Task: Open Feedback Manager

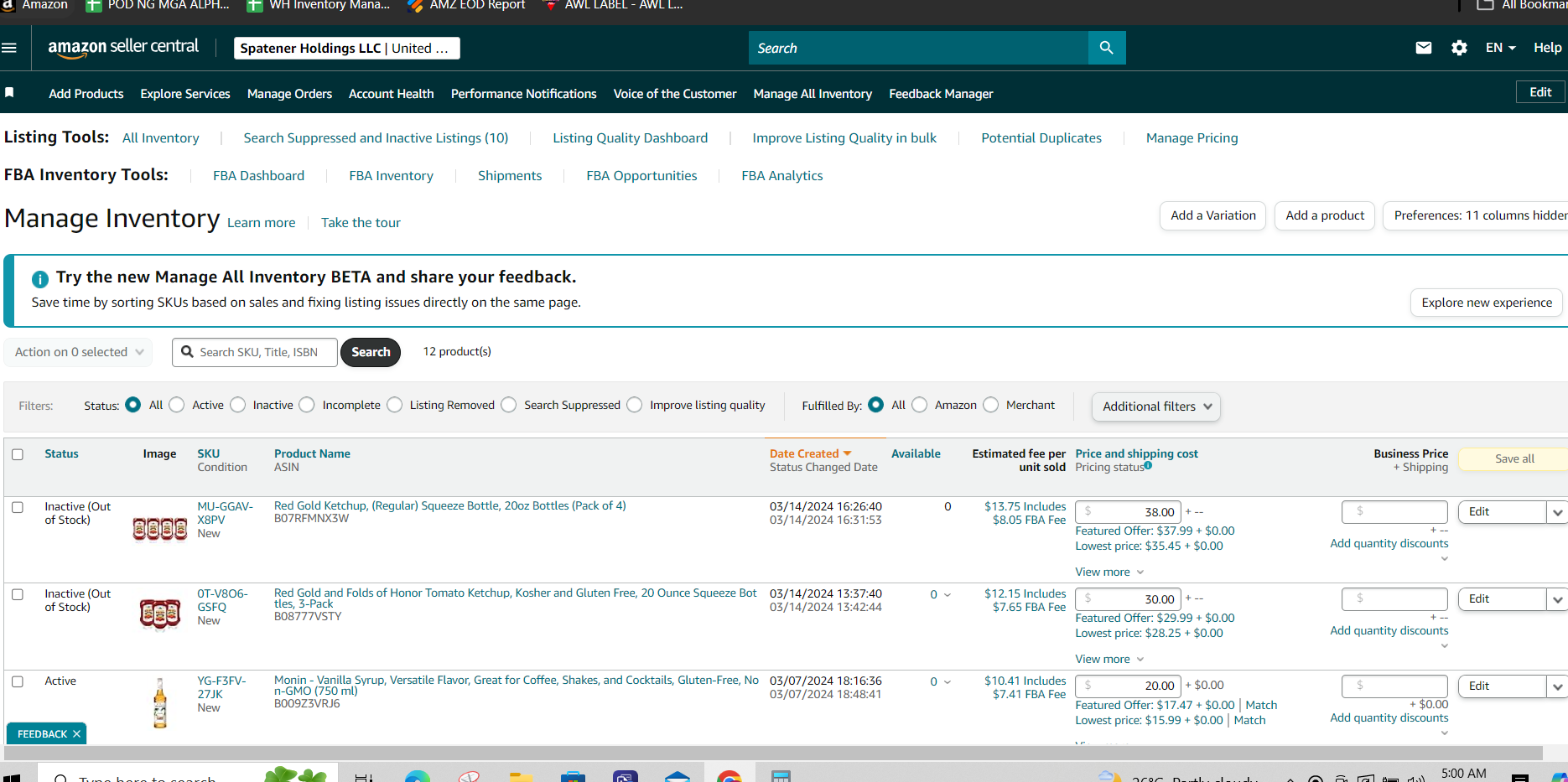Action: tap(941, 94)
